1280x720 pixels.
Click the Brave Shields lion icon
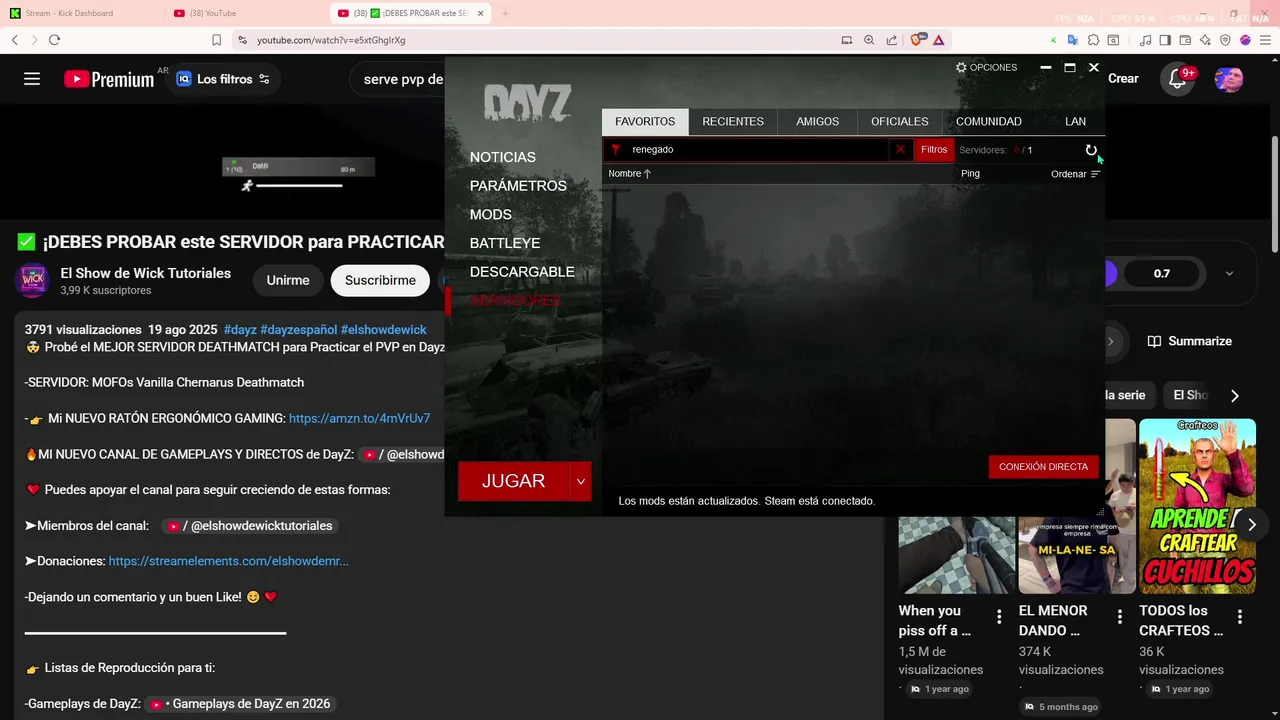(x=917, y=40)
